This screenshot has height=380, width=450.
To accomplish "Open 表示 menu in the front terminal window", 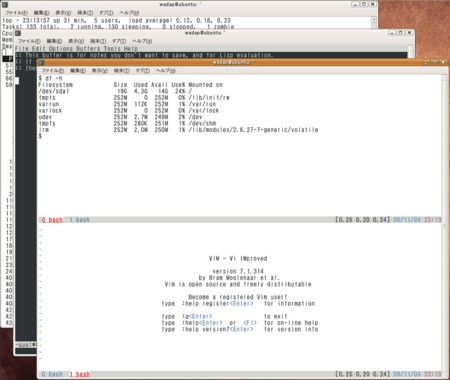I will tap(99, 71).
